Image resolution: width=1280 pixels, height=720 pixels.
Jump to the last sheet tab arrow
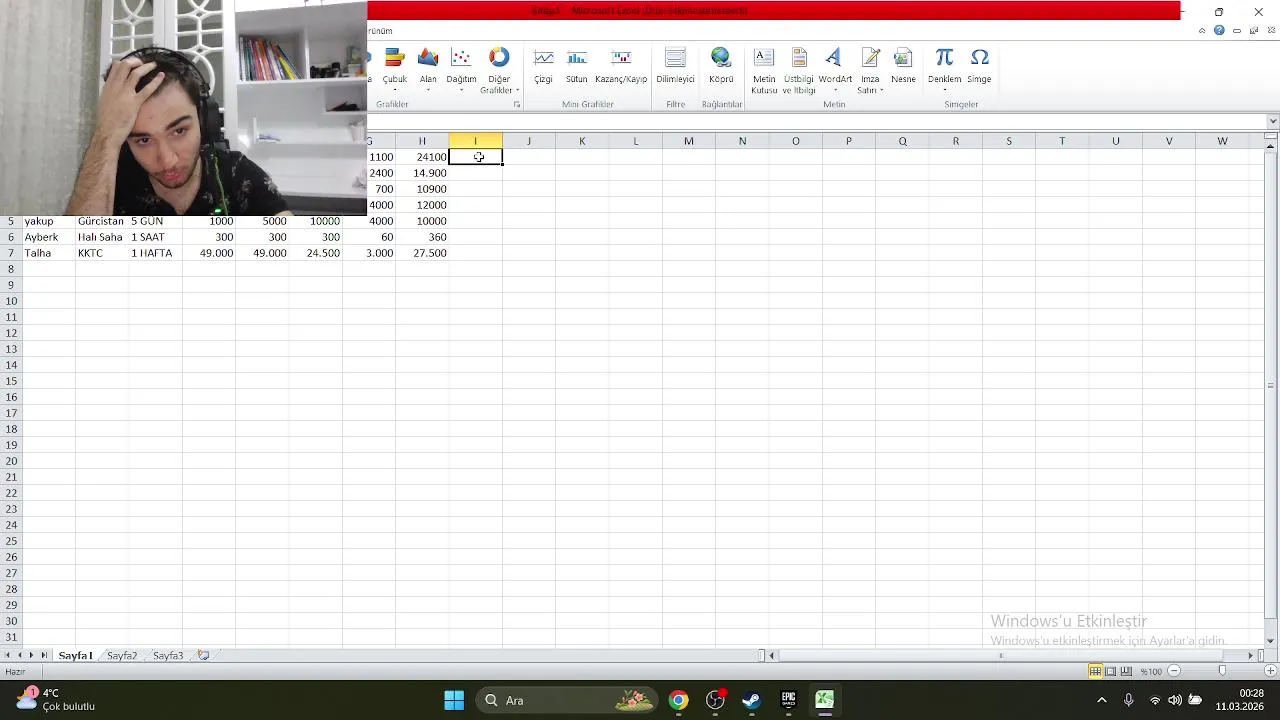(x=43, y=656)
